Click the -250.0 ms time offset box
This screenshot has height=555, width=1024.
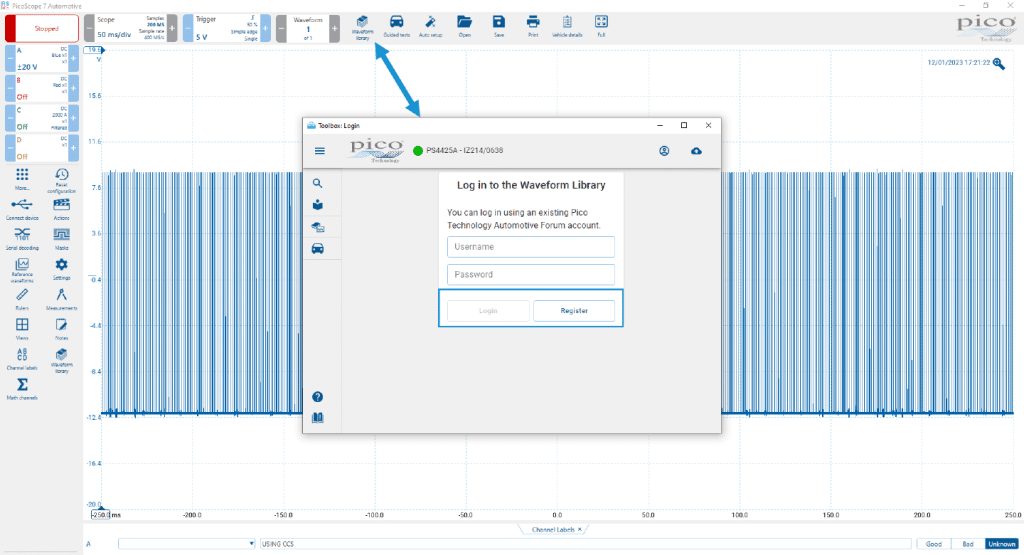pos(101,515)
